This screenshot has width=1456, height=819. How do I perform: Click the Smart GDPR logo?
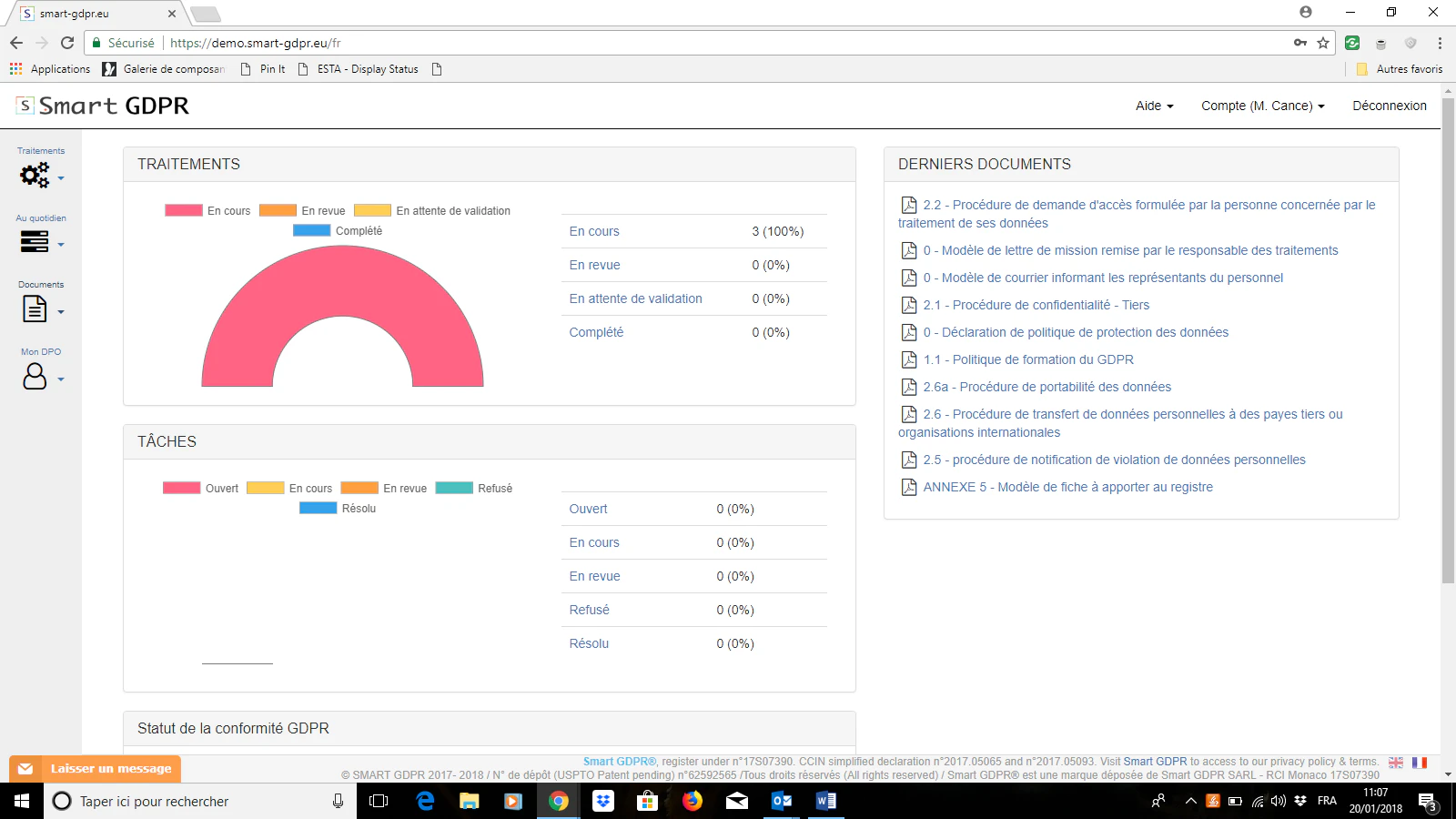pos(103,106)
